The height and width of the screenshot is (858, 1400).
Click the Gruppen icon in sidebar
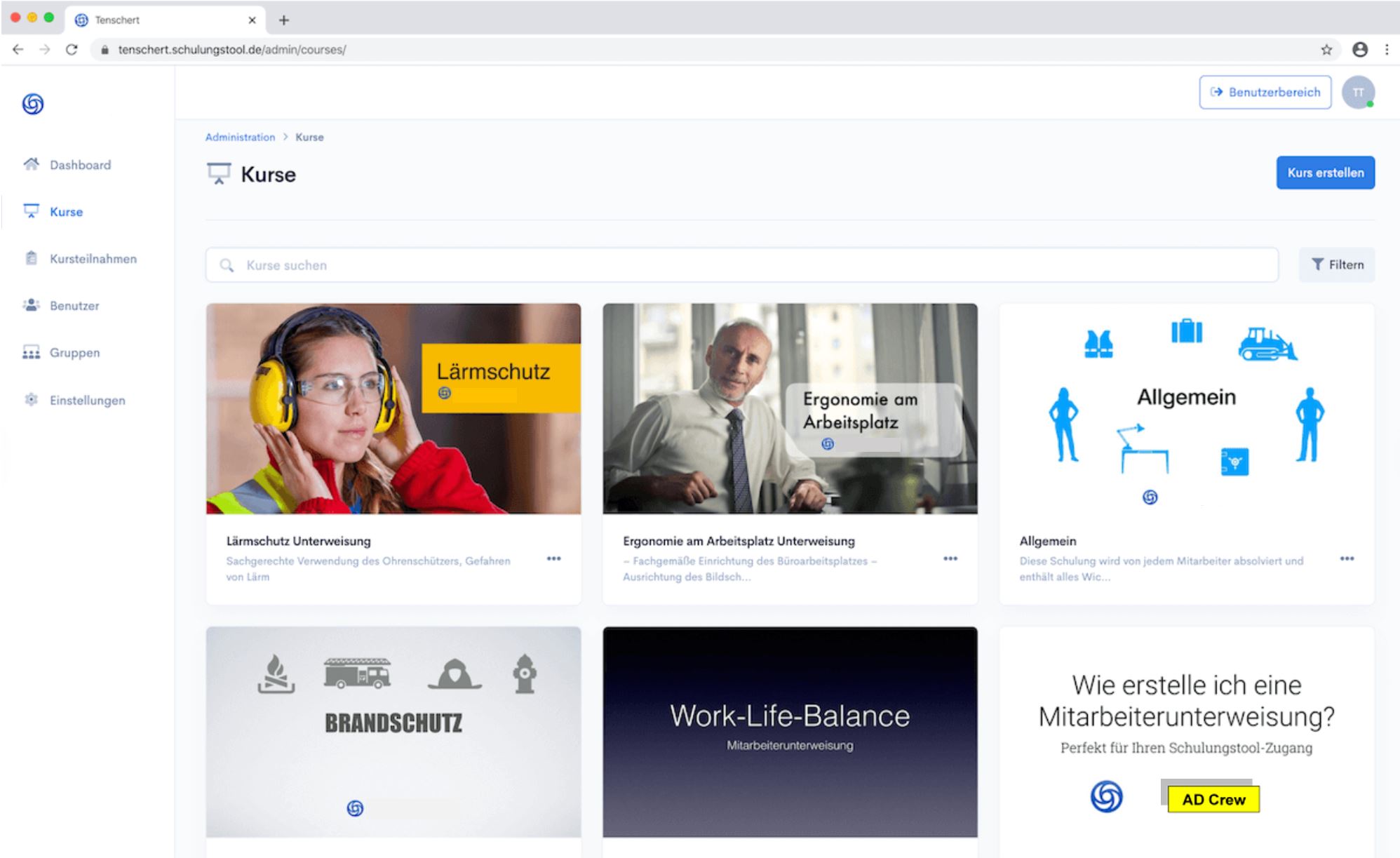[31, 352]
